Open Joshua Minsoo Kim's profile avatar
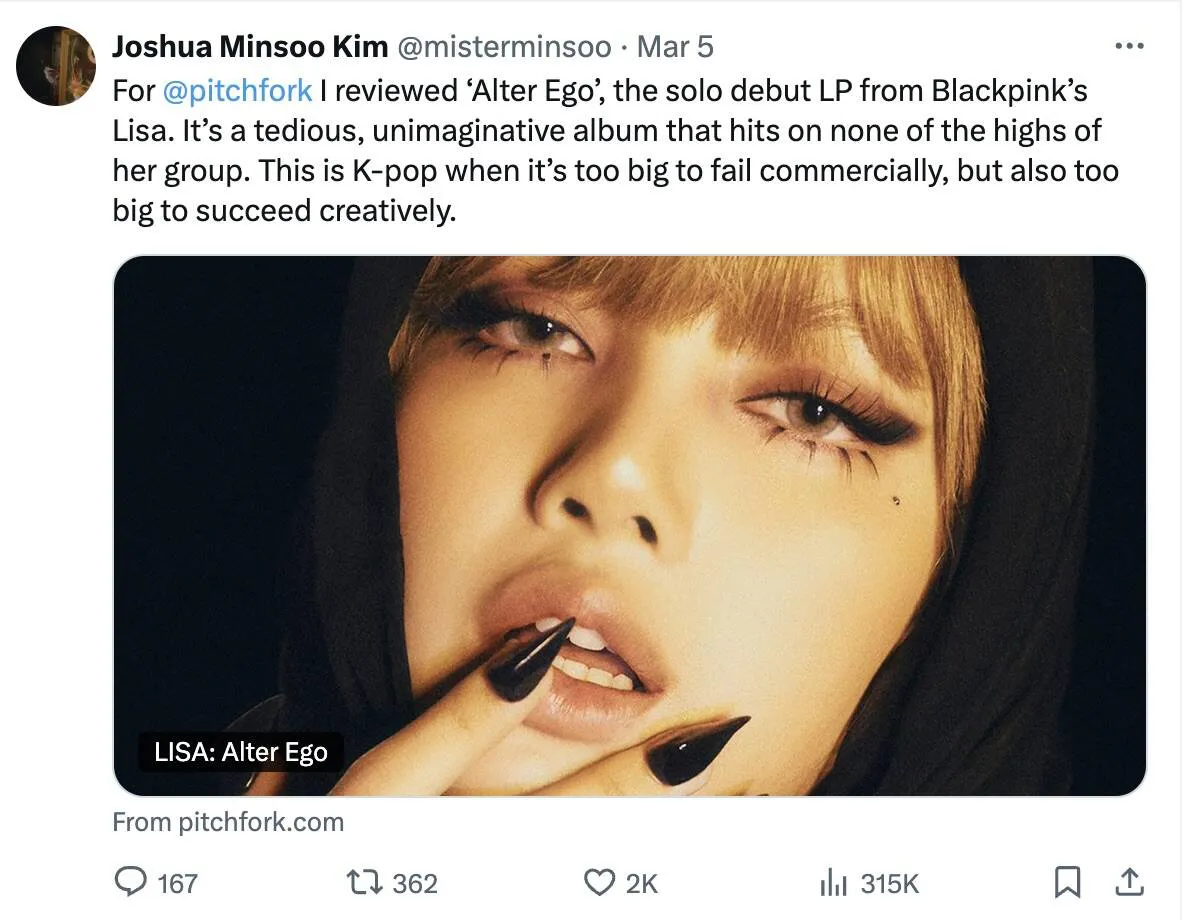The image size is (1199, 920). (x=56, y=66)
